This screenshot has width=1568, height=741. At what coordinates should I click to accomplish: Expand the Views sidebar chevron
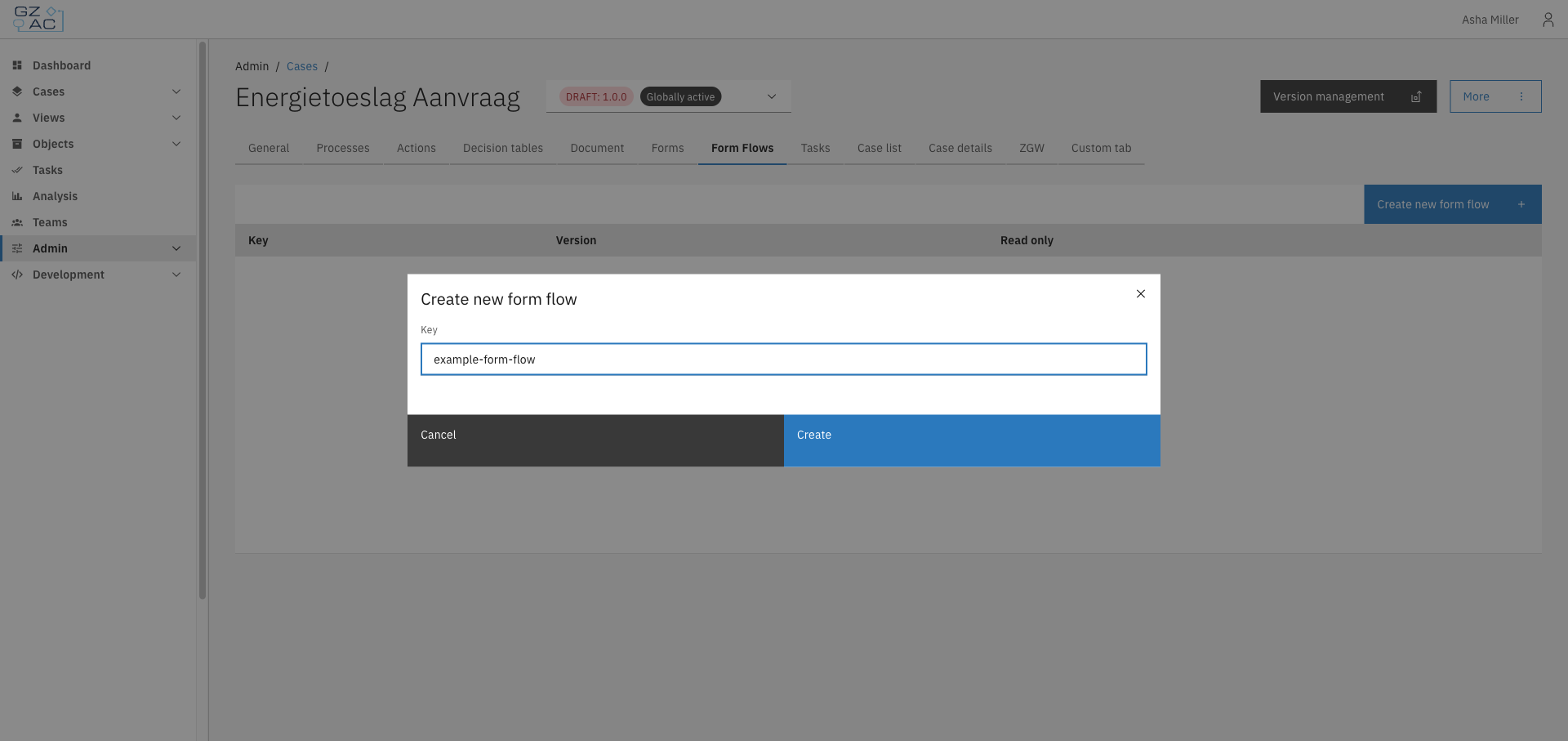[176, 118]
